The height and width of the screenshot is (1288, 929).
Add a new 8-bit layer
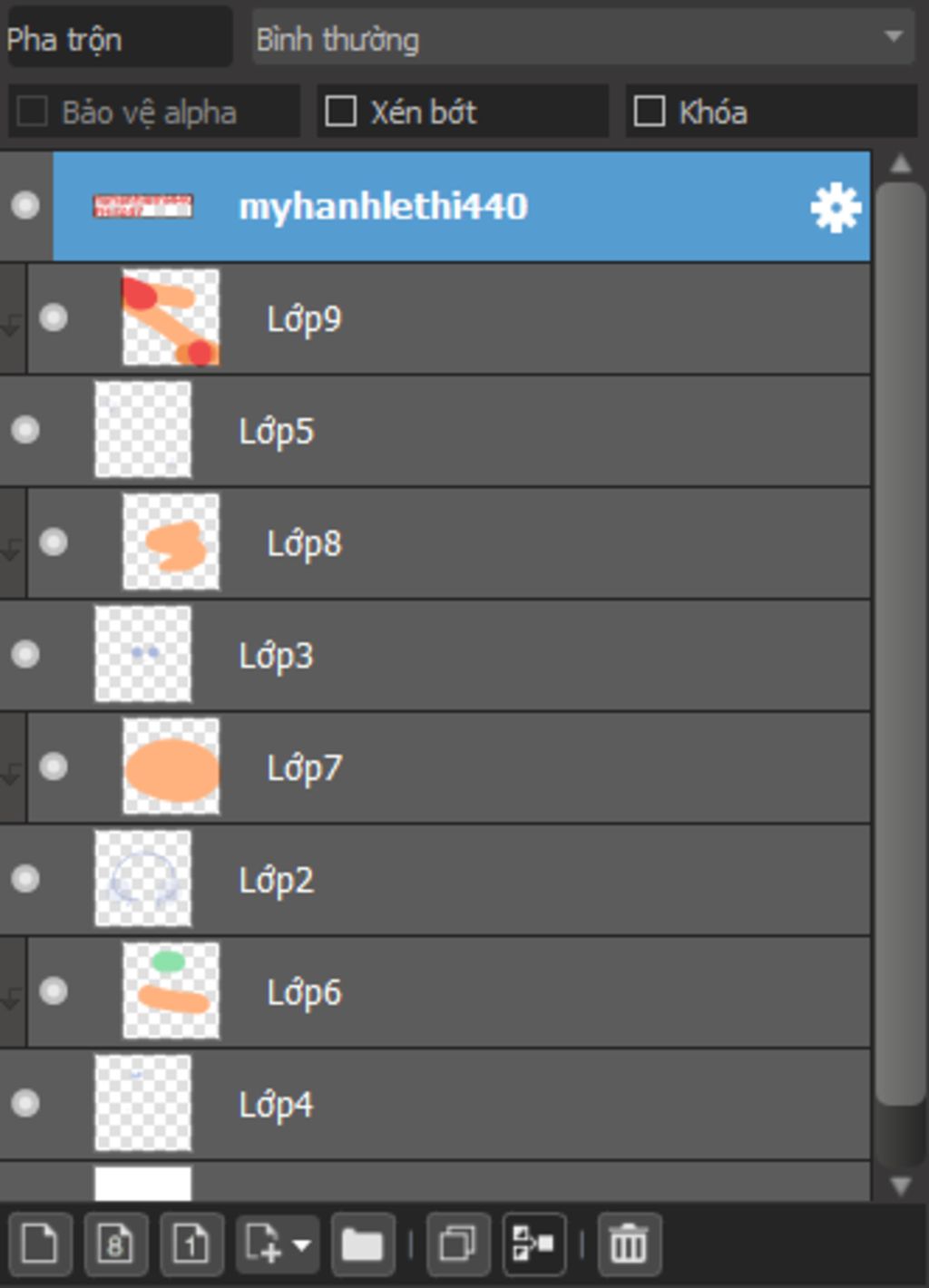[x=116, y=1243]
